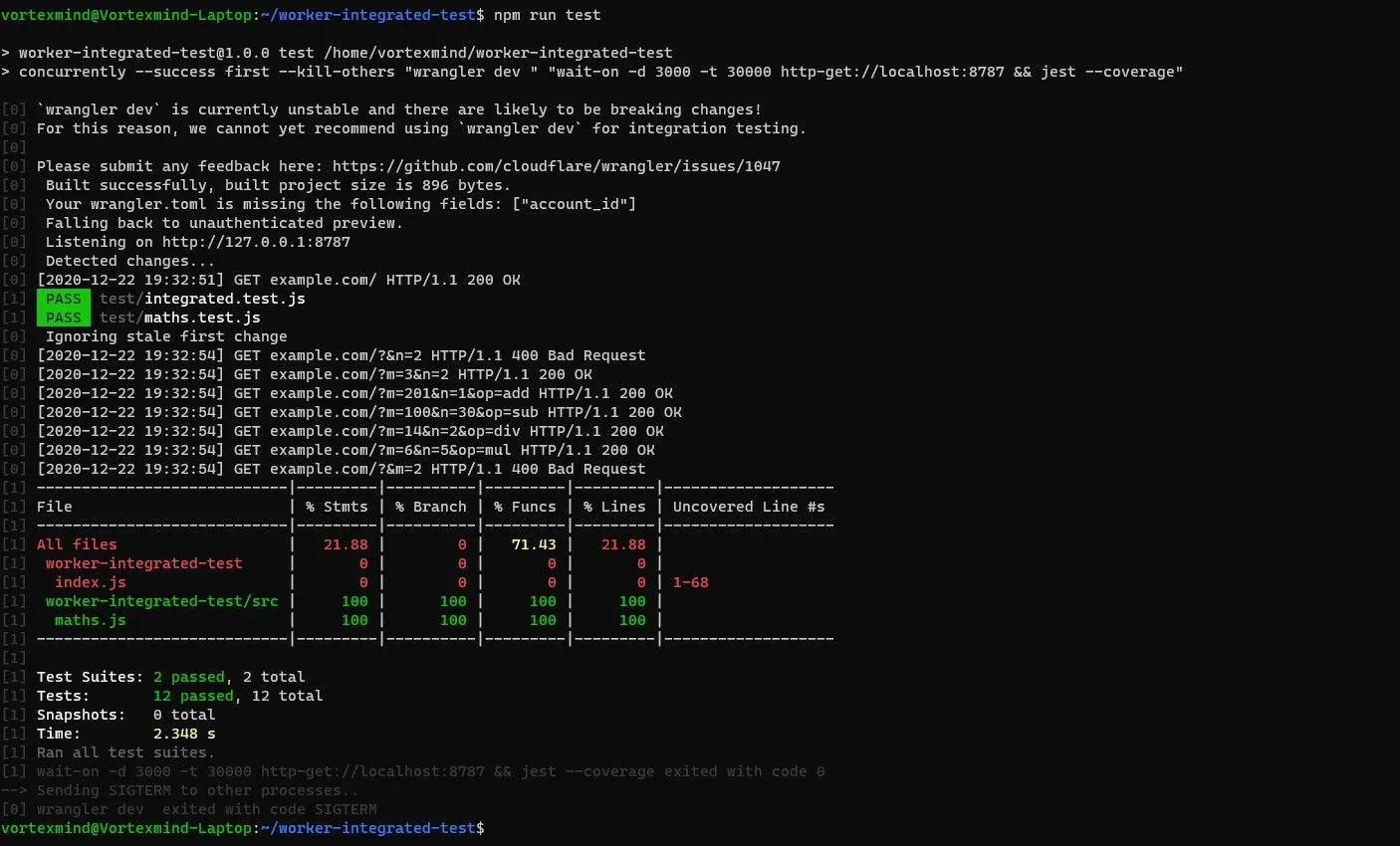Click the 'Built successfully' output line
1400x846 pixels.
(x=278, y=185)
